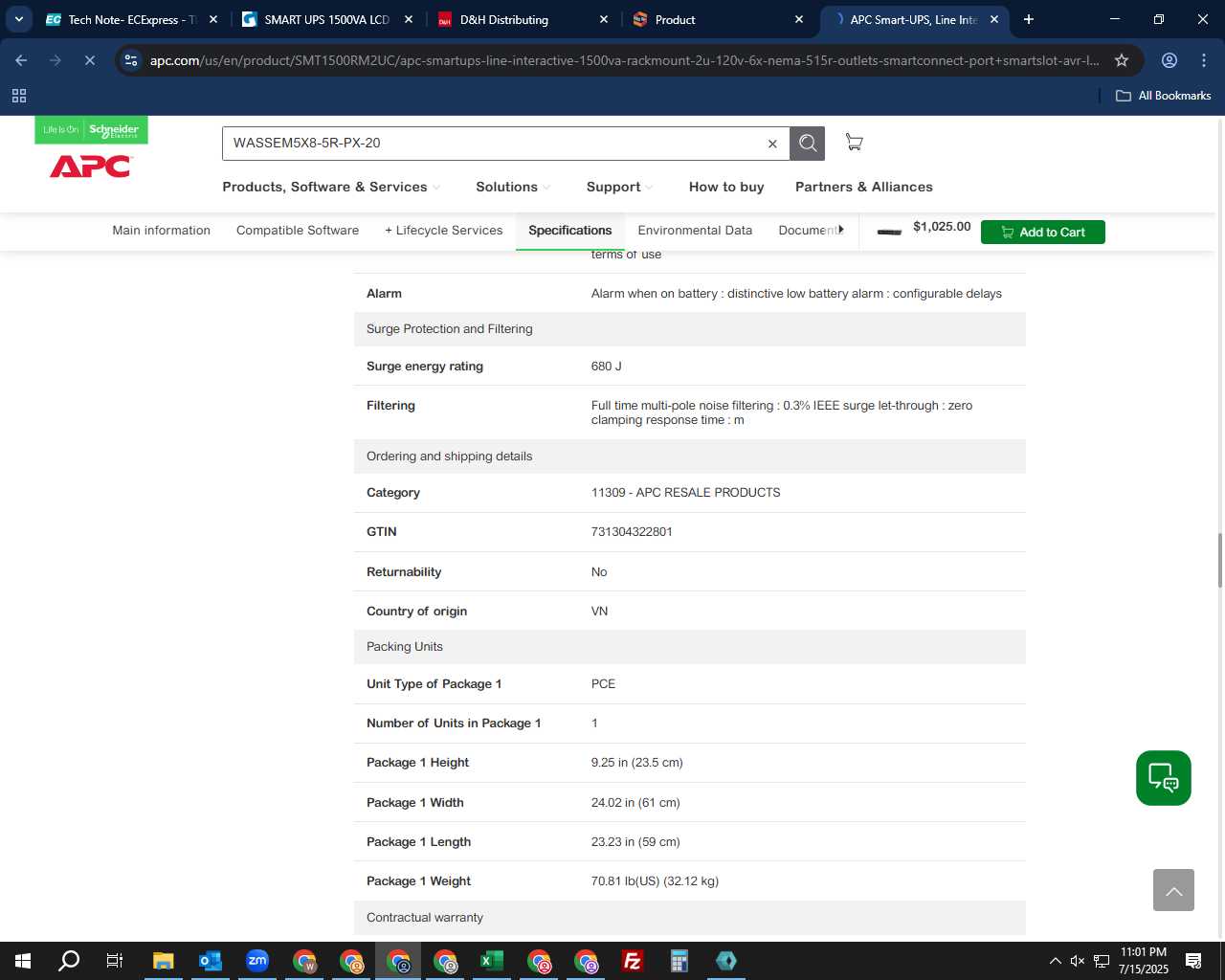Show hidden system tray icons
This screenshot has width=1225, height=980.
click(1055, 961)
